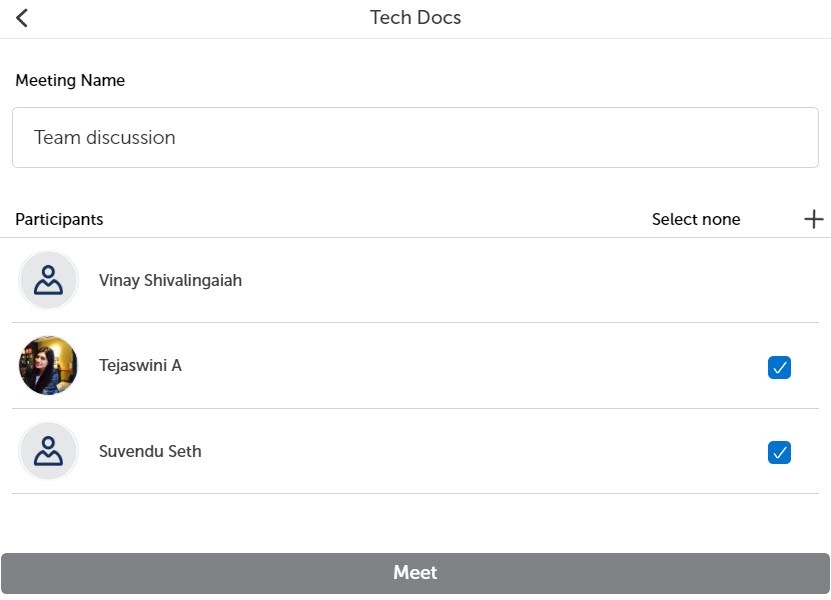Focus the Meeting Name text box
831x600 pixels.
(416, 137)
